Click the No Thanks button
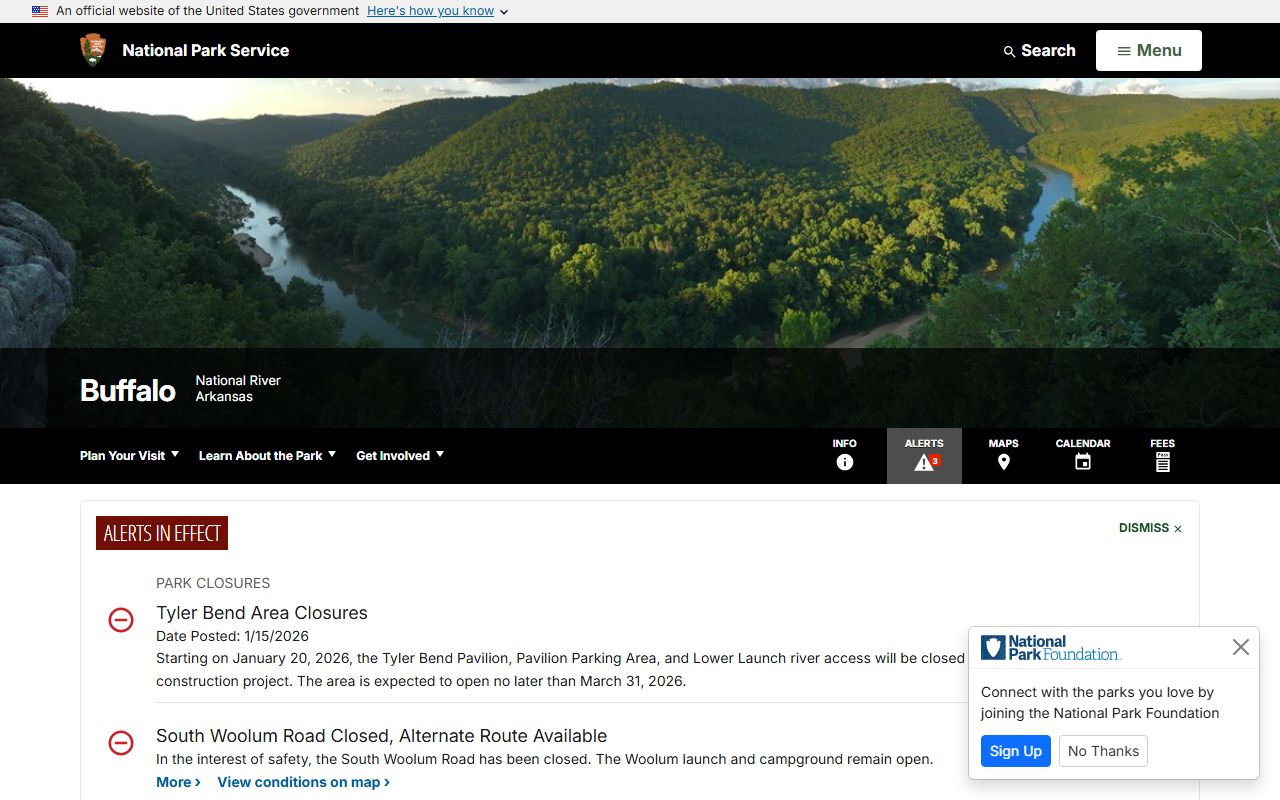 [x=1103, y=751]
